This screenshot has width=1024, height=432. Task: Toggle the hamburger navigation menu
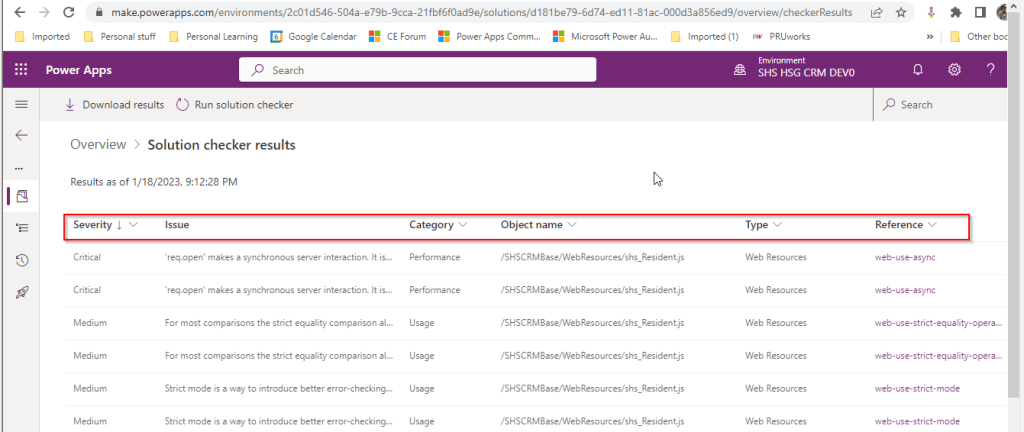click(21, 104)
